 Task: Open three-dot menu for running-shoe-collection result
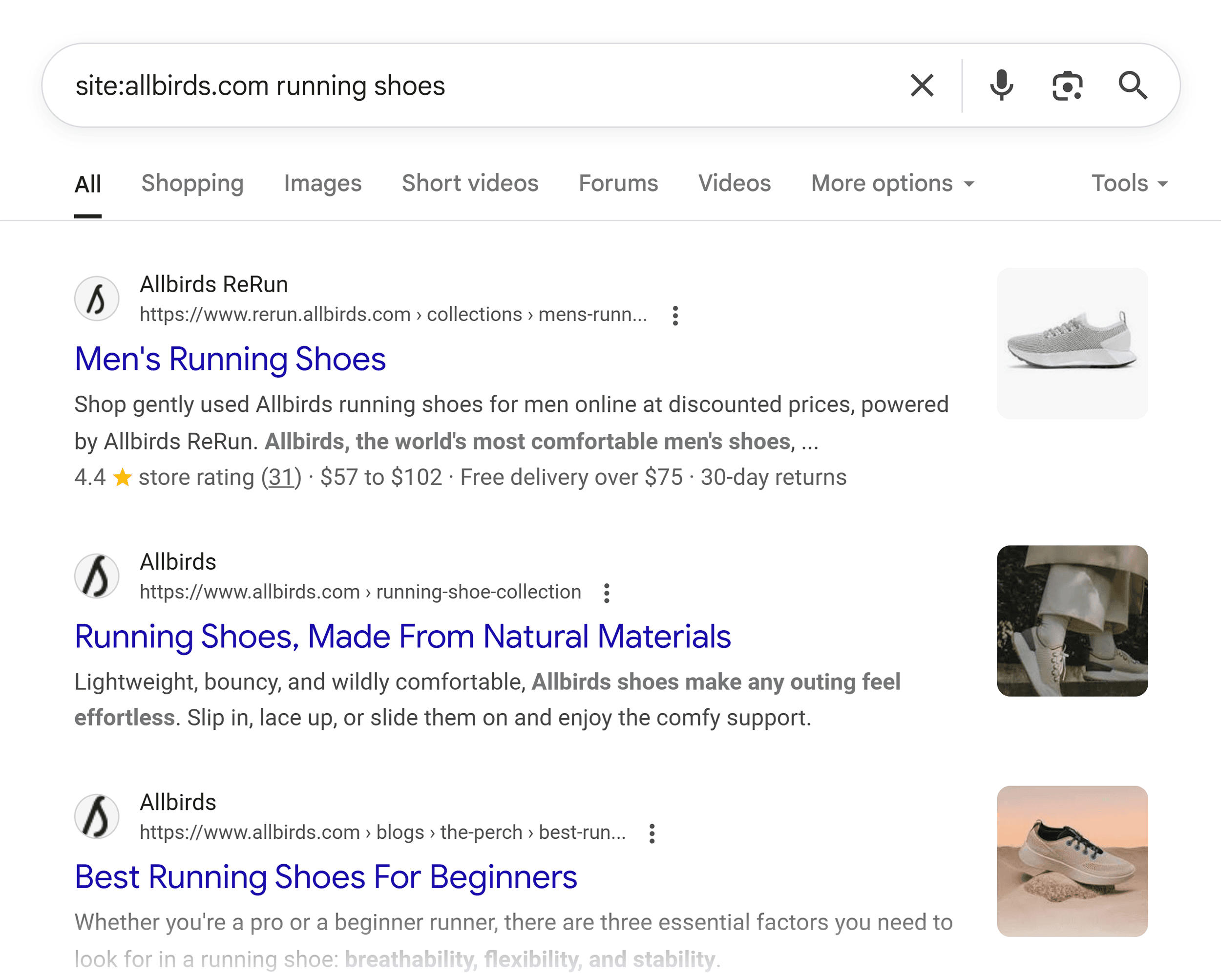[607, 593]
